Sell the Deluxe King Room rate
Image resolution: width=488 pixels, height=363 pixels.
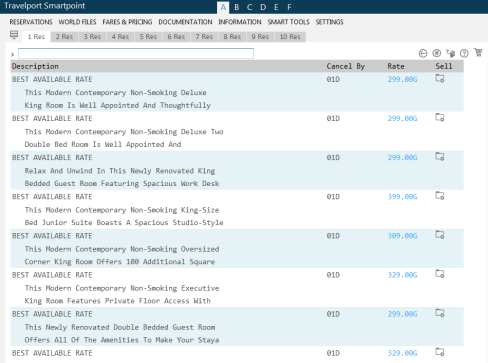click(440, 79)
